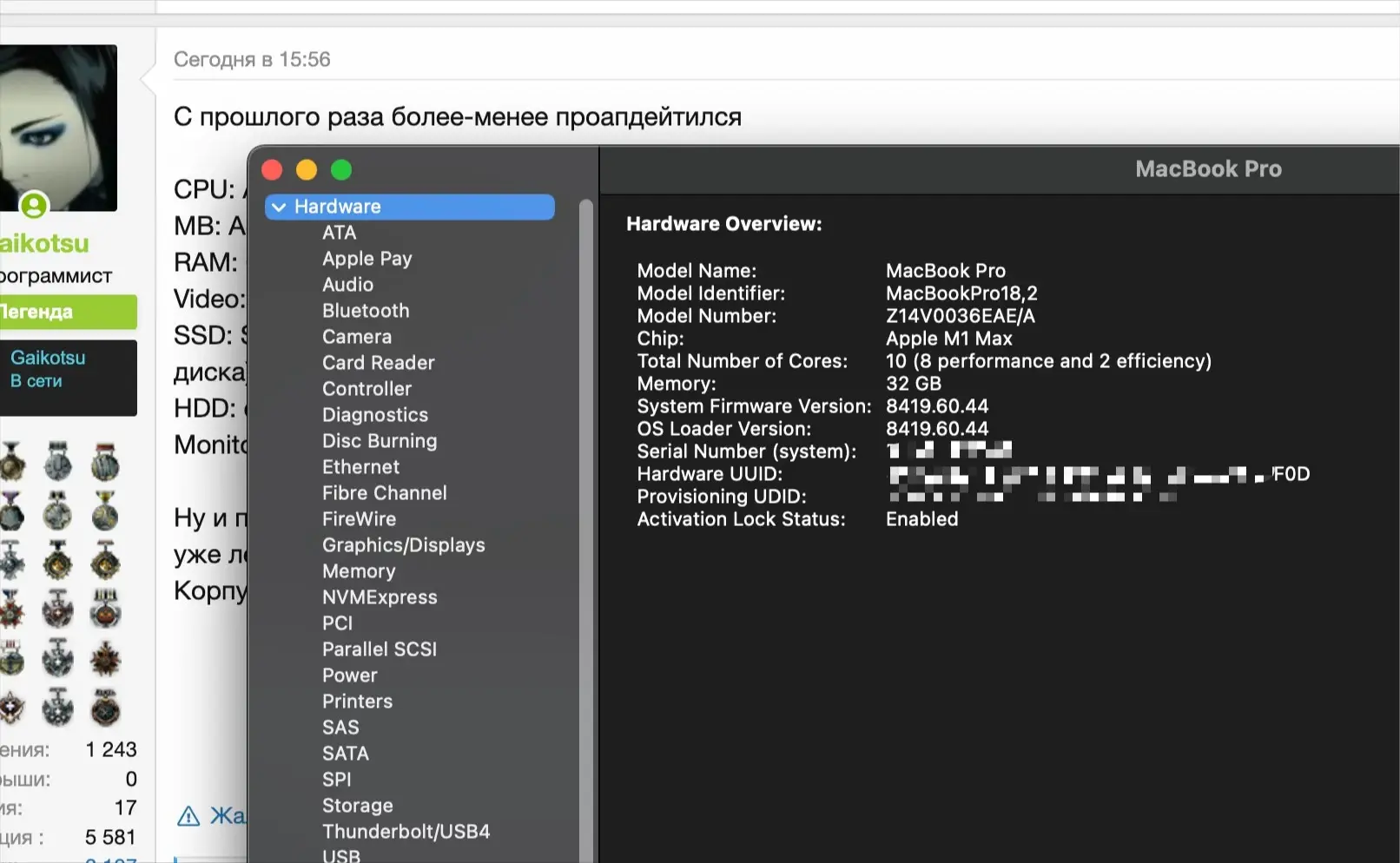Screen dimensions: 1400x863
Task: Collapse the Hardware section chevron
Action: click(279, 207)
